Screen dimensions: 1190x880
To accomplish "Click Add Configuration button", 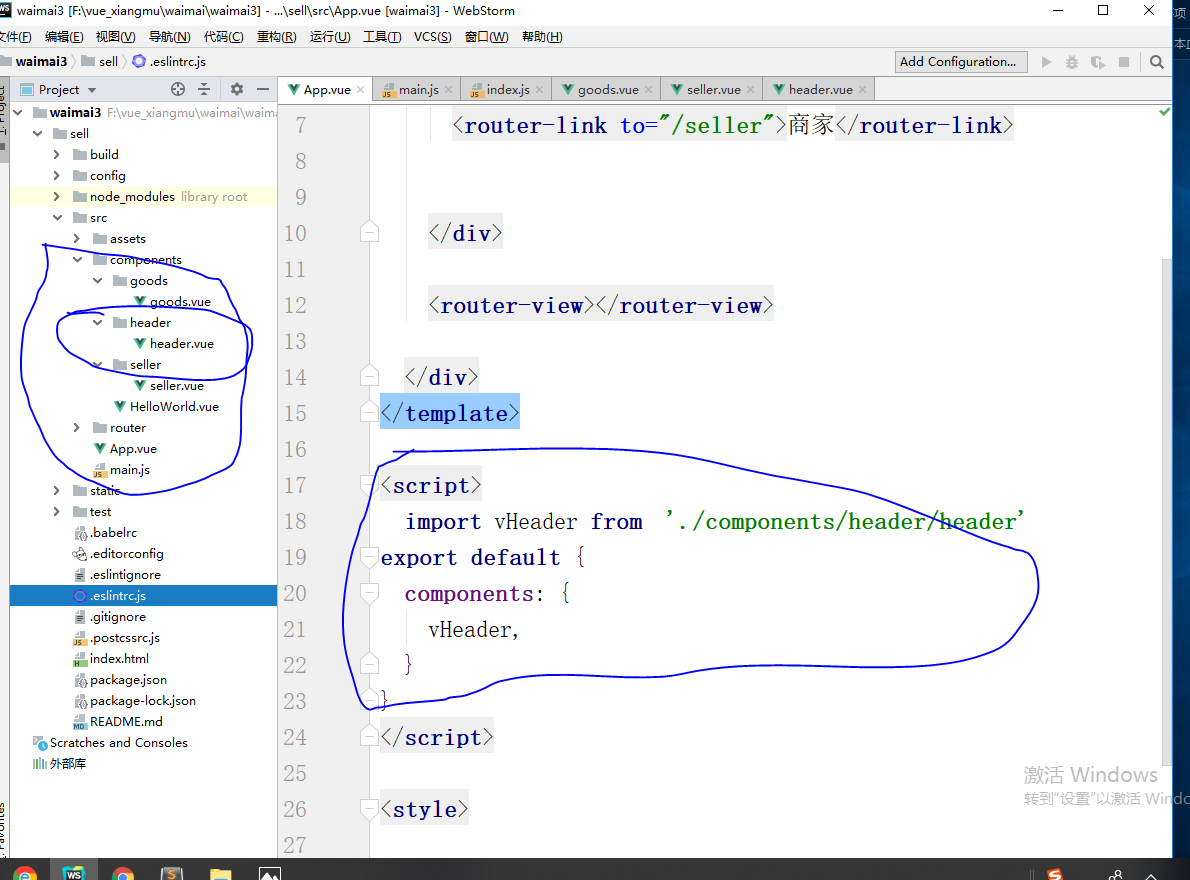I will pyautogui.click(x=959, y=61).
